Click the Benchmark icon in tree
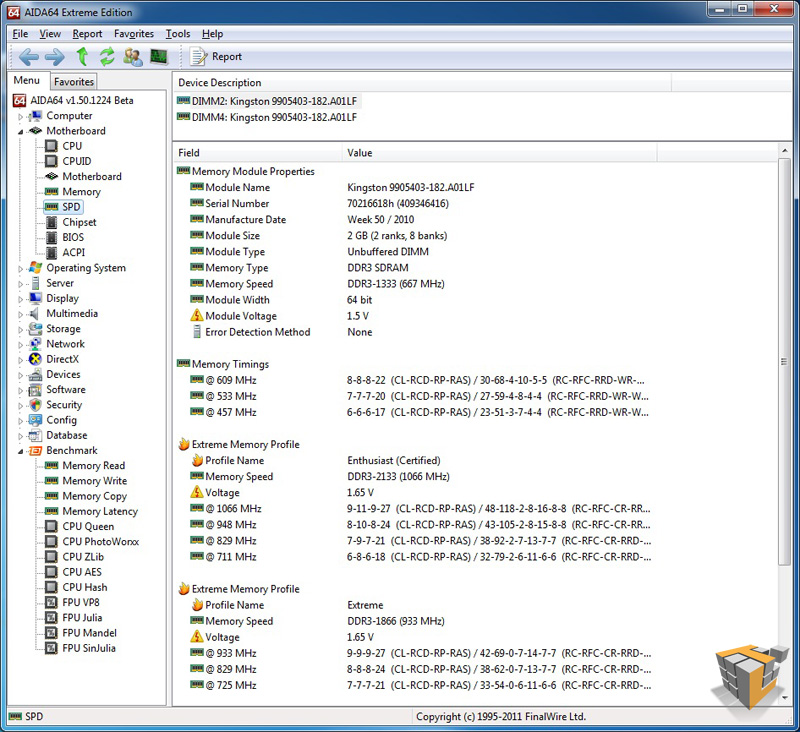This screenshot has height=732, width=800. click(x=35, y=450)
